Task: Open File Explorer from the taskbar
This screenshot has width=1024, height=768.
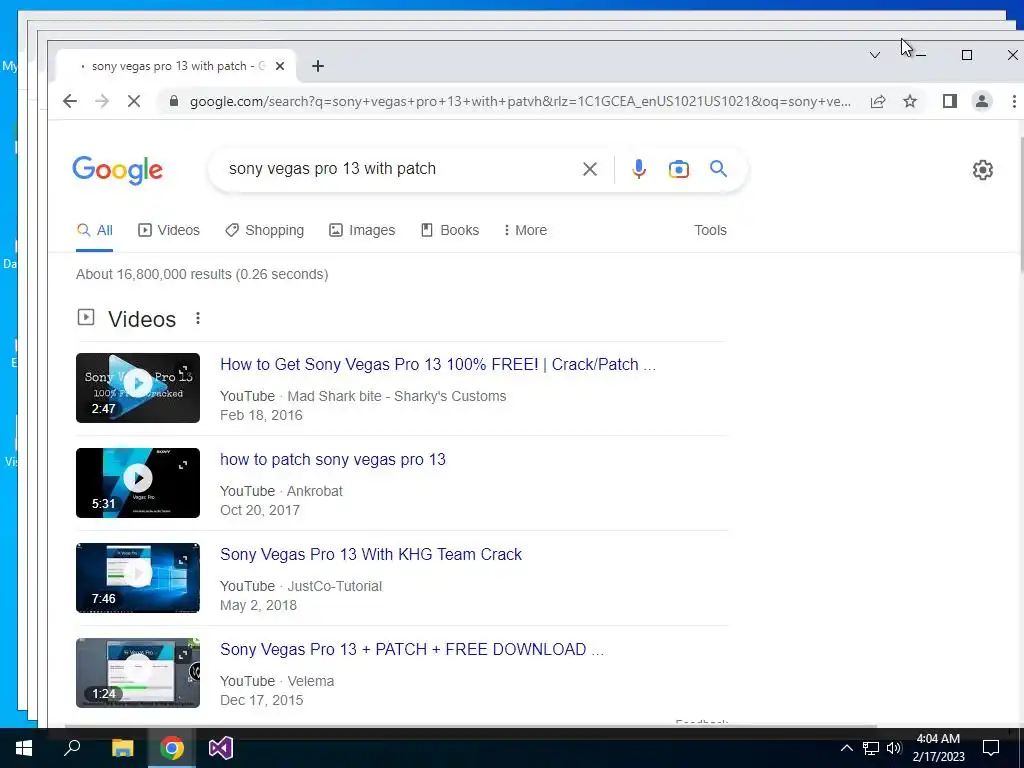Action: click(122, 748)
